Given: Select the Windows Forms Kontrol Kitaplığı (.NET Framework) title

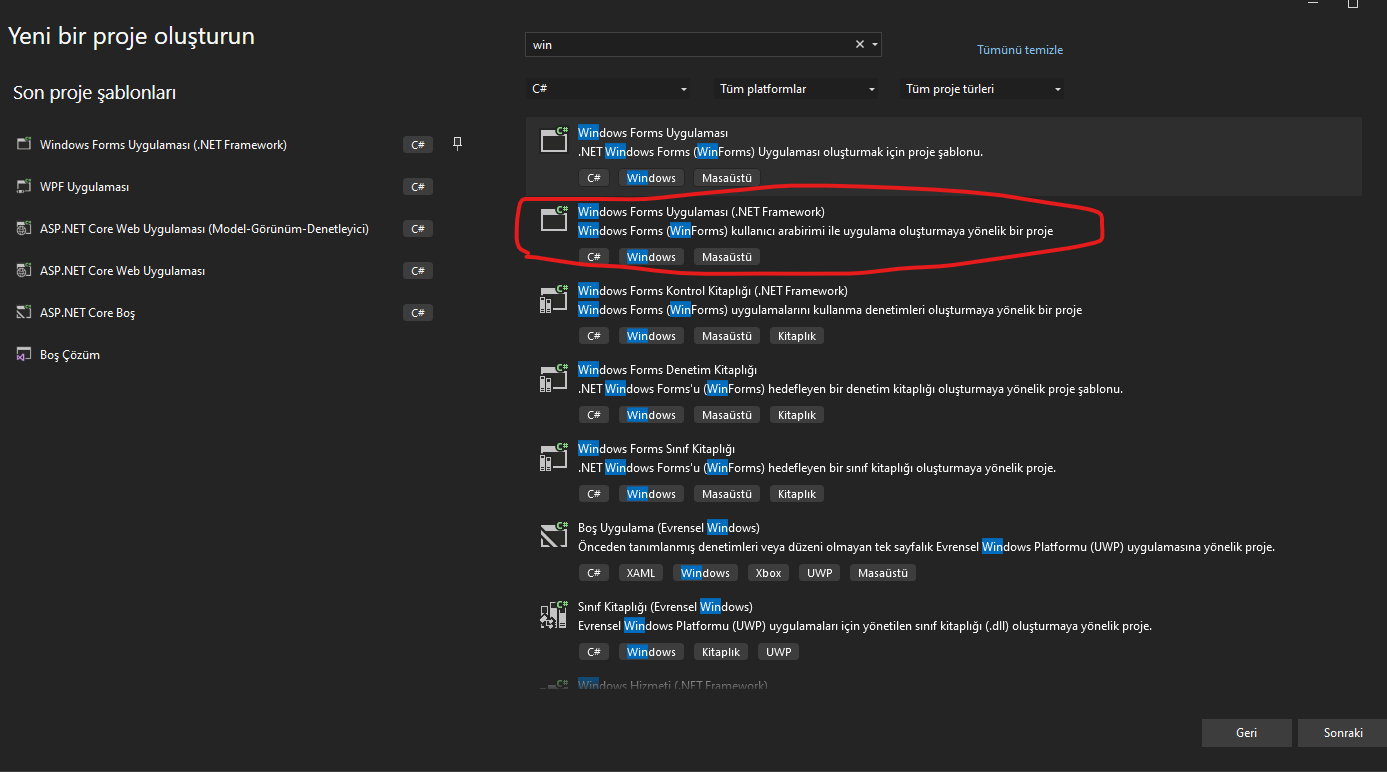Looking at the screenshot, I should pyautogui.click(x=713, y=291).
